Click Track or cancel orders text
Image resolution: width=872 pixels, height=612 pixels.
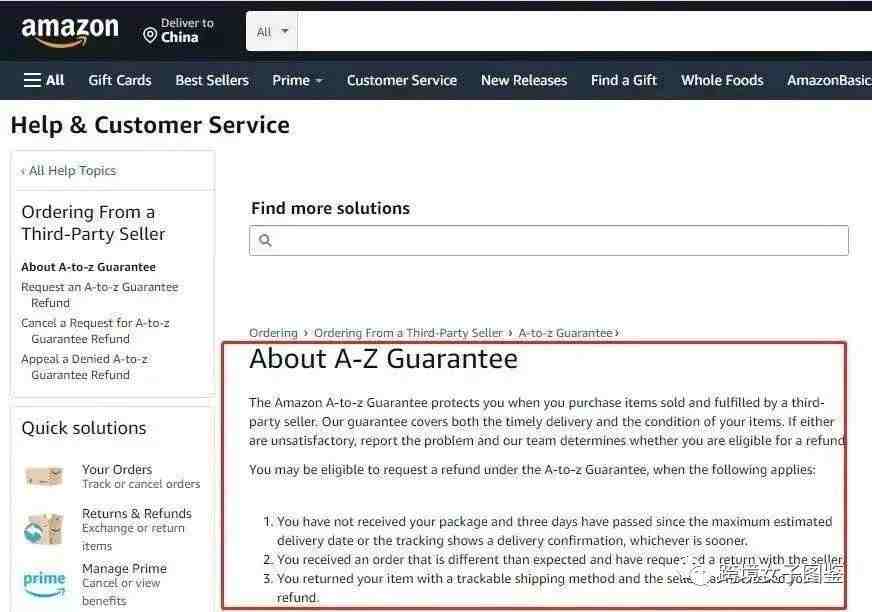coord(141,484)
